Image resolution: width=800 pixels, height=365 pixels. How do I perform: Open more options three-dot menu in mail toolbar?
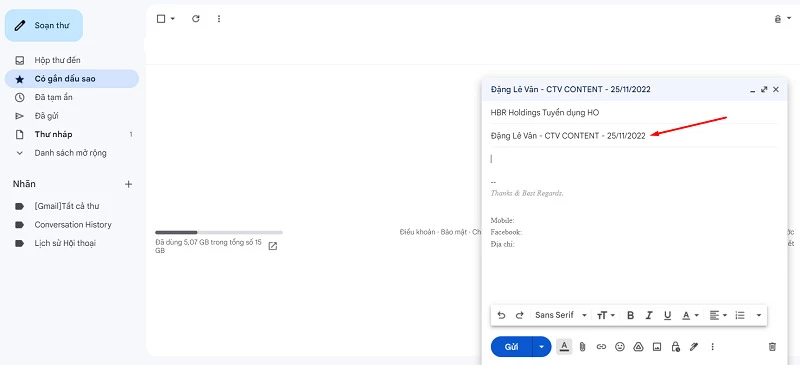click(219, 19)
